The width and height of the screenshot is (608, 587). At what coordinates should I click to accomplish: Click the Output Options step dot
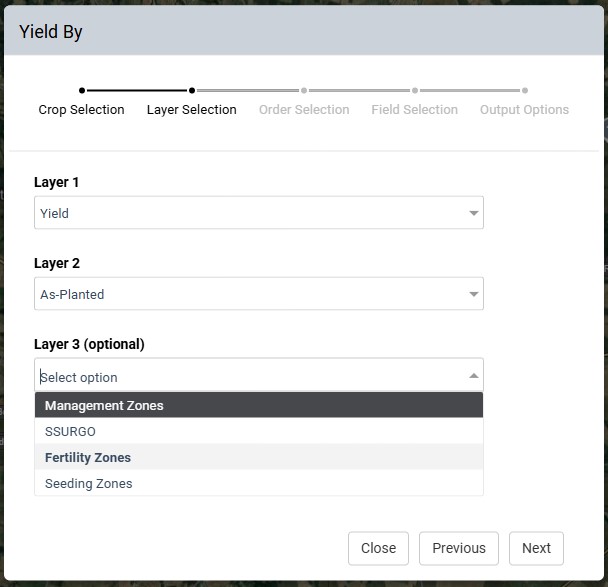pos(525,91)
